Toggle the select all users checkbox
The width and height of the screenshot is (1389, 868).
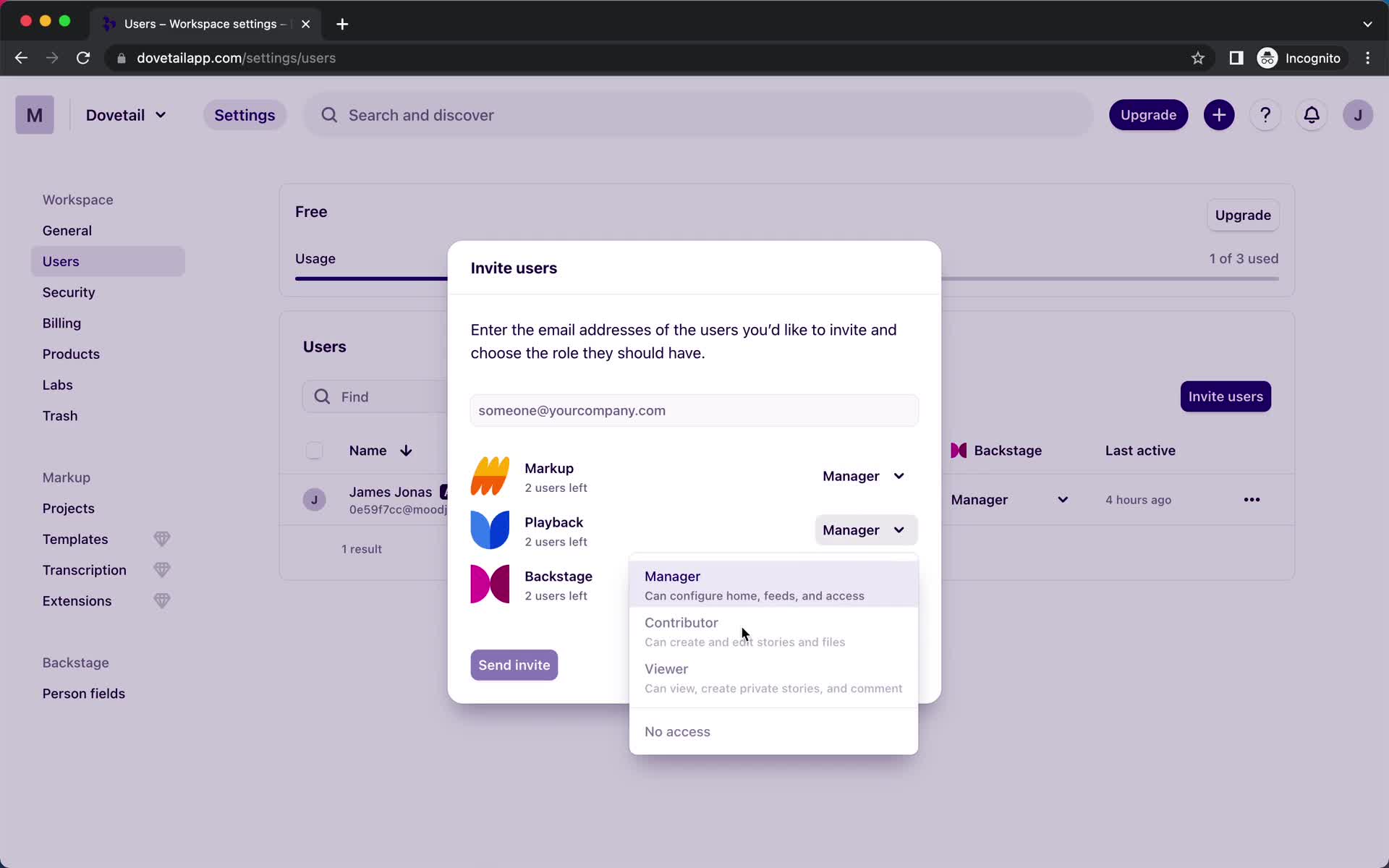pos(314,450)
